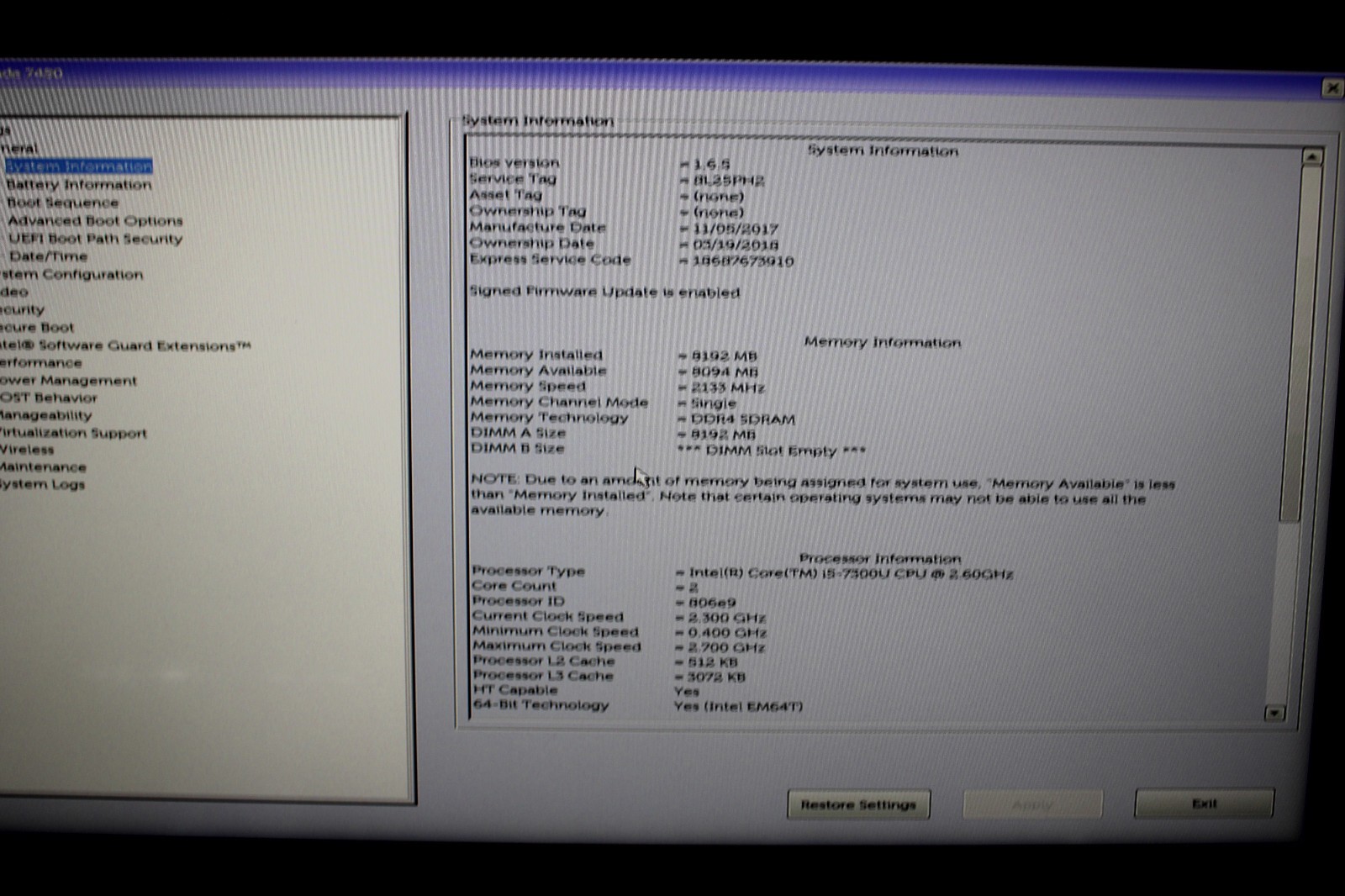Viewport: 1345px width, 896px height.
Task: Click the Ownership Date row
Action: (x=624, y=244)
